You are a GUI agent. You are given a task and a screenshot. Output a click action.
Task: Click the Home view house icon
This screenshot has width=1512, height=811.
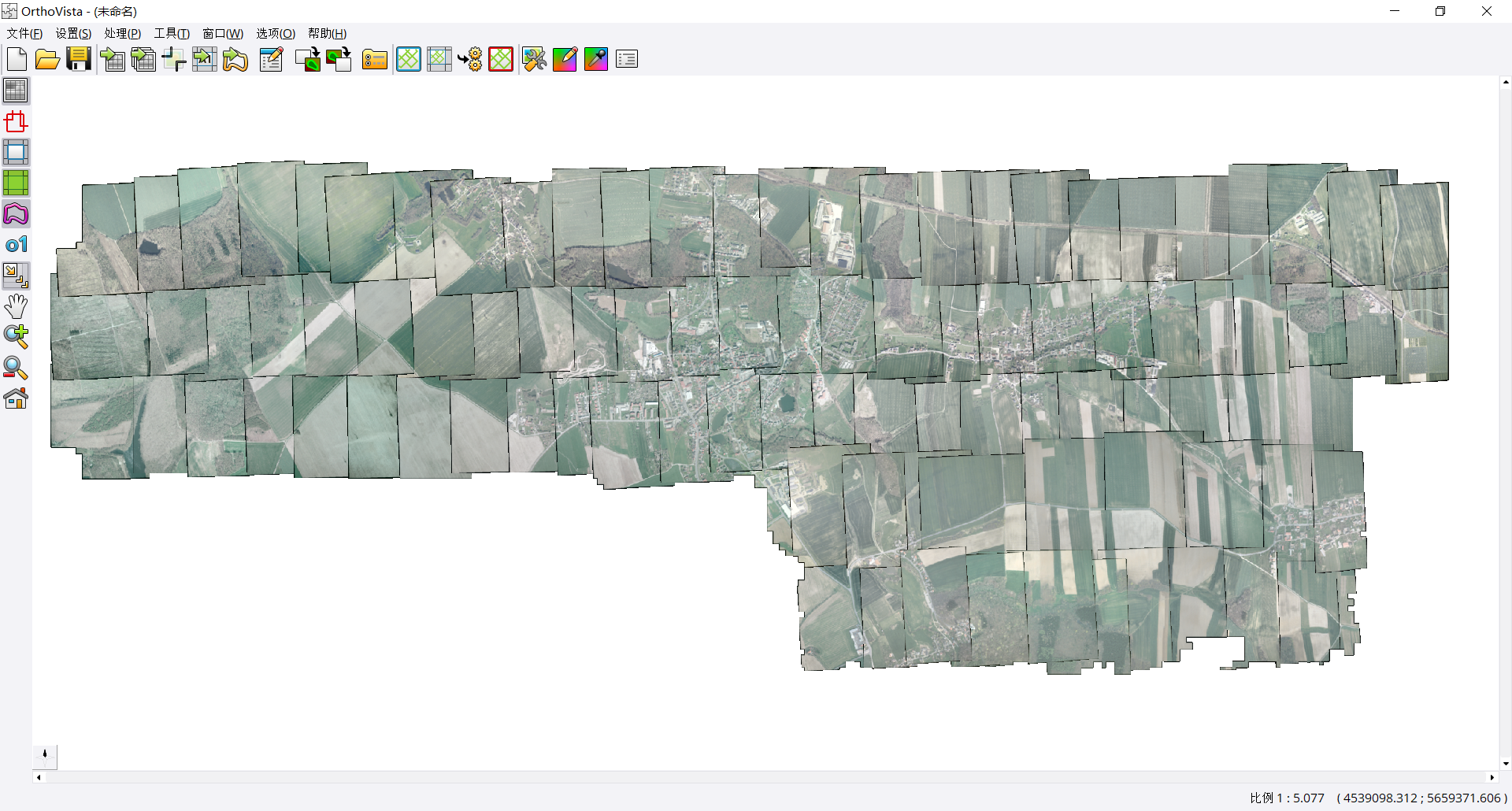pos(16,398)
